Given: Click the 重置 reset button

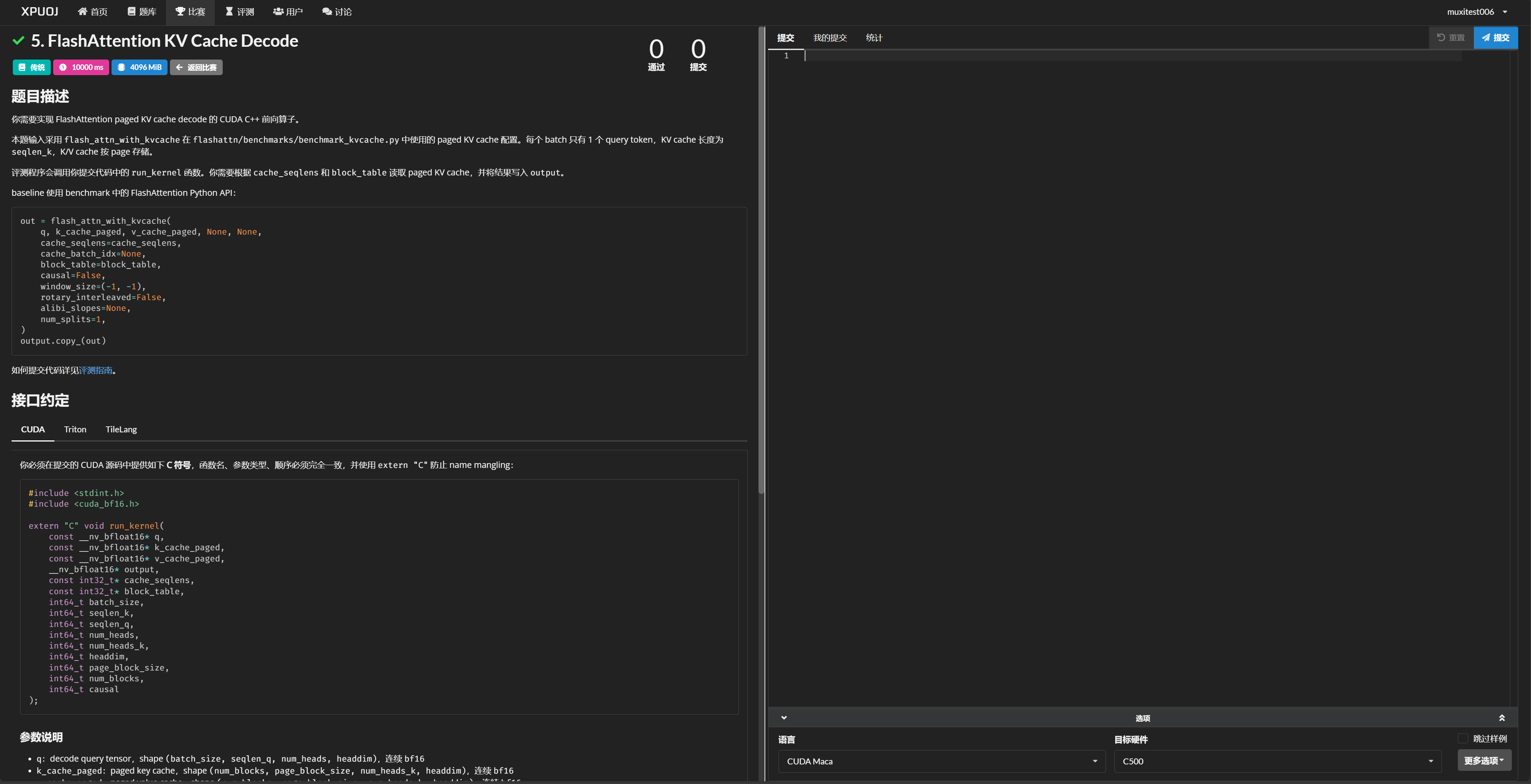Looking at the screenshot, I should (x=1451, y=38).
